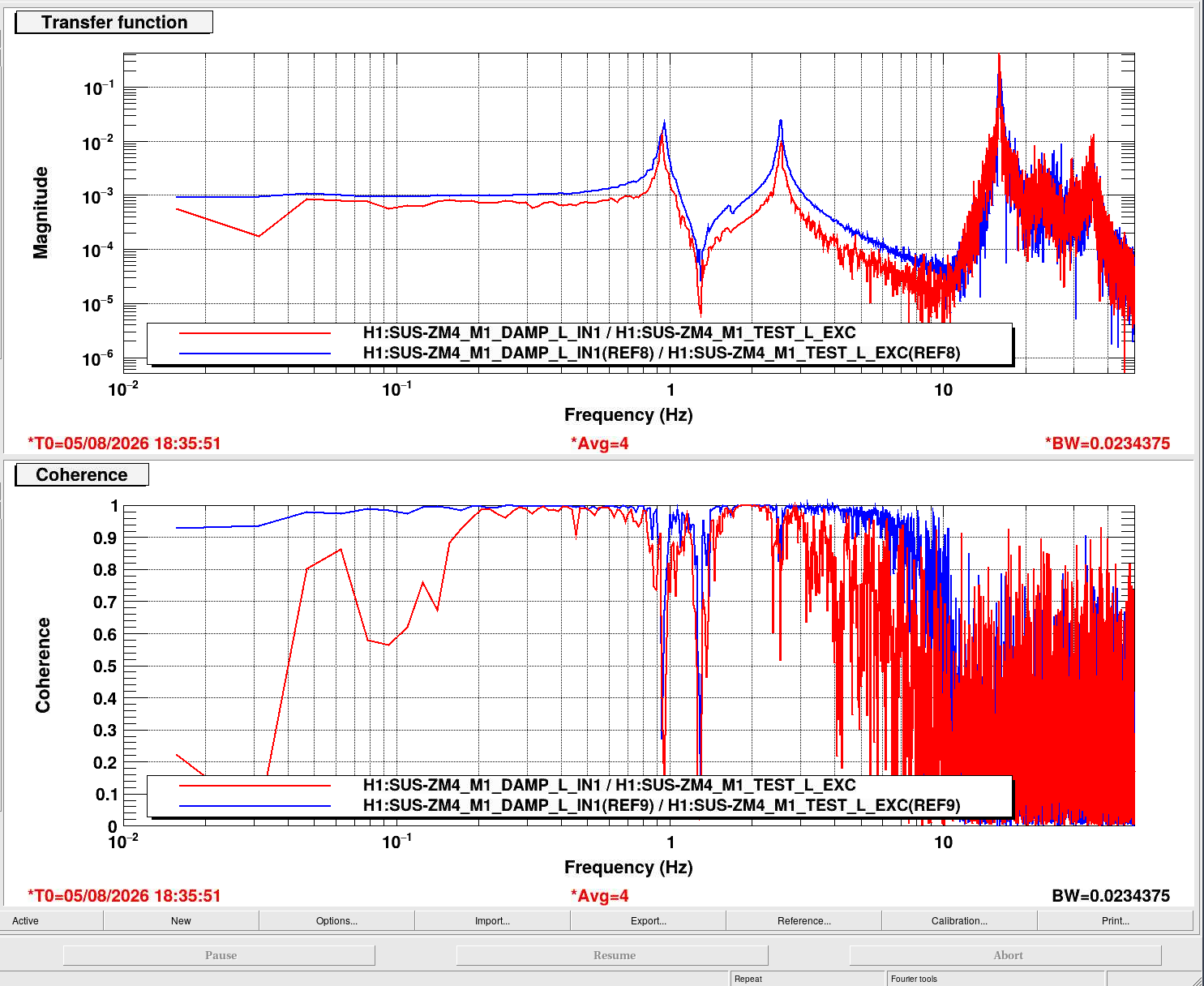
Task: Click the Active button
Action: 51,920
